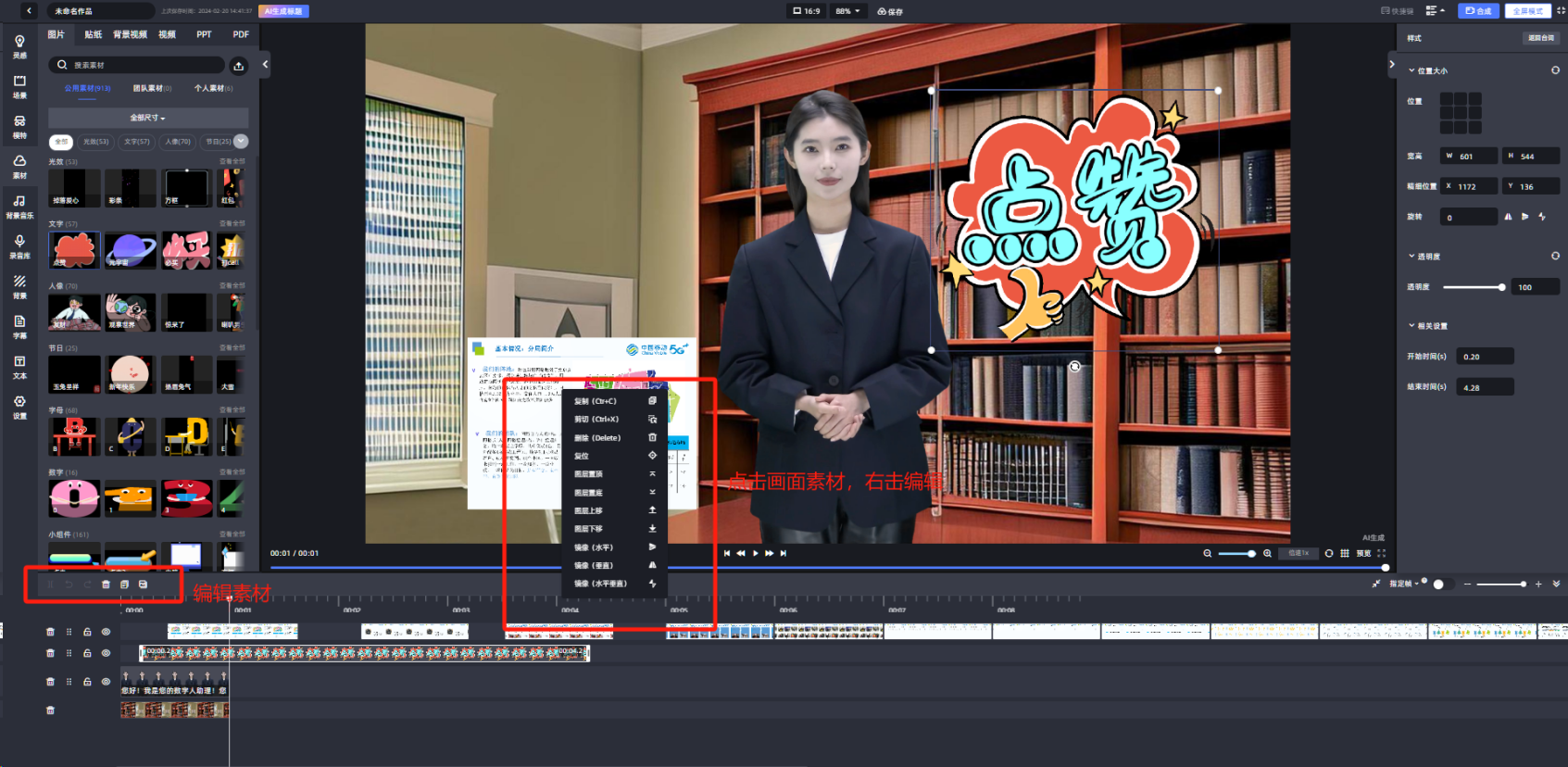Switch to the 背景视频 tab

[130, 34]
